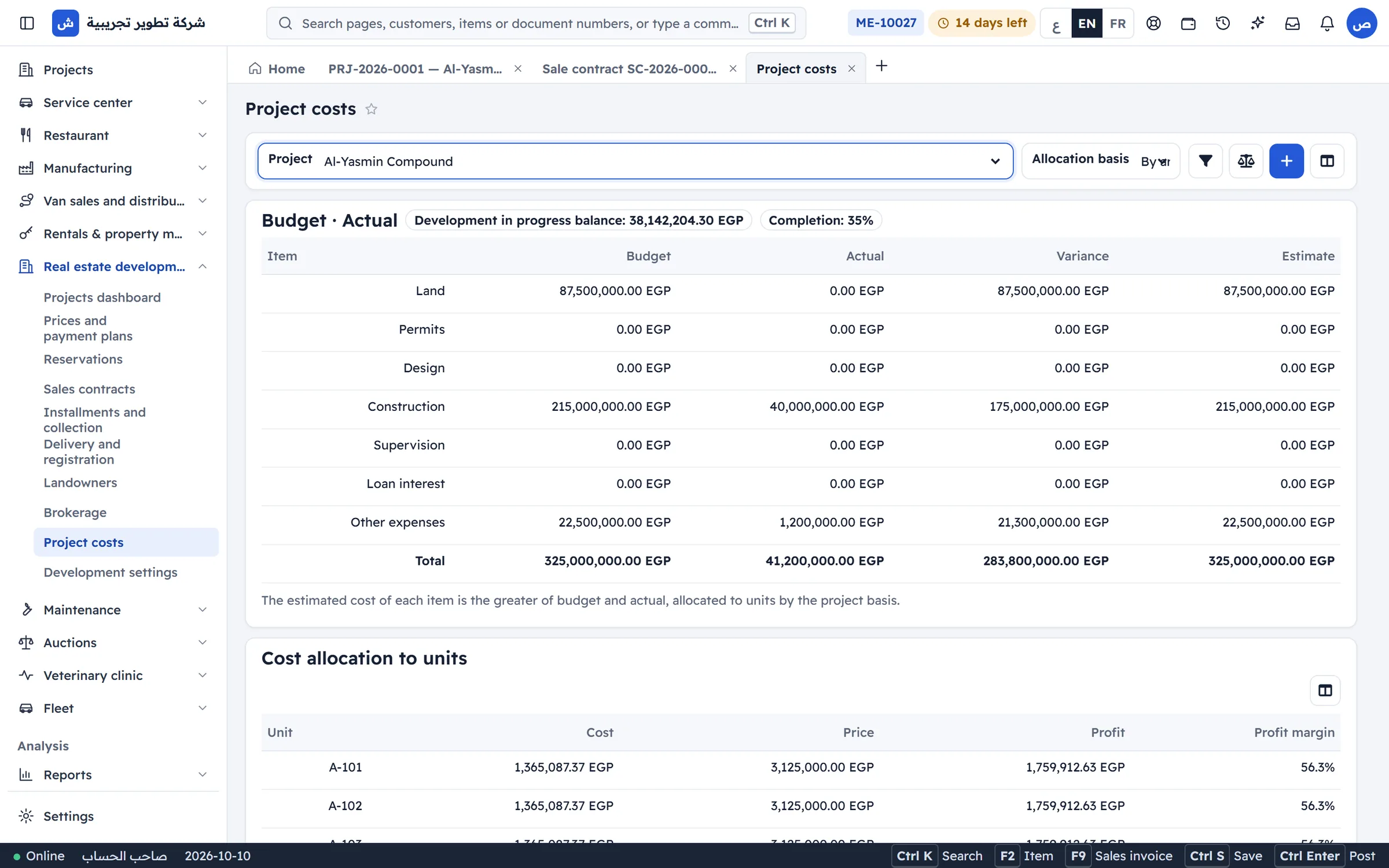
Task: Switch language to EN
Action: point(1087,24)
